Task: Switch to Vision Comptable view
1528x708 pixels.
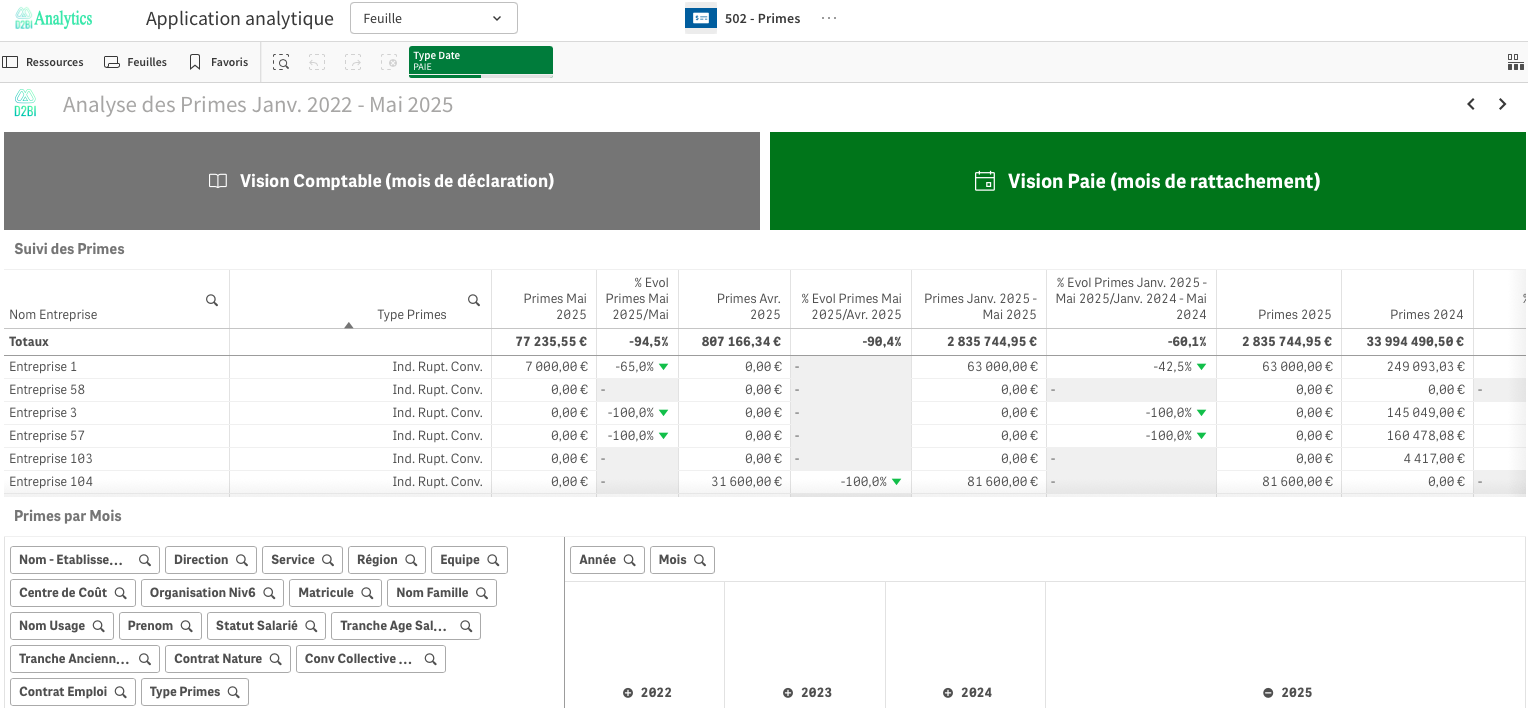Action: tap(382, 181)
